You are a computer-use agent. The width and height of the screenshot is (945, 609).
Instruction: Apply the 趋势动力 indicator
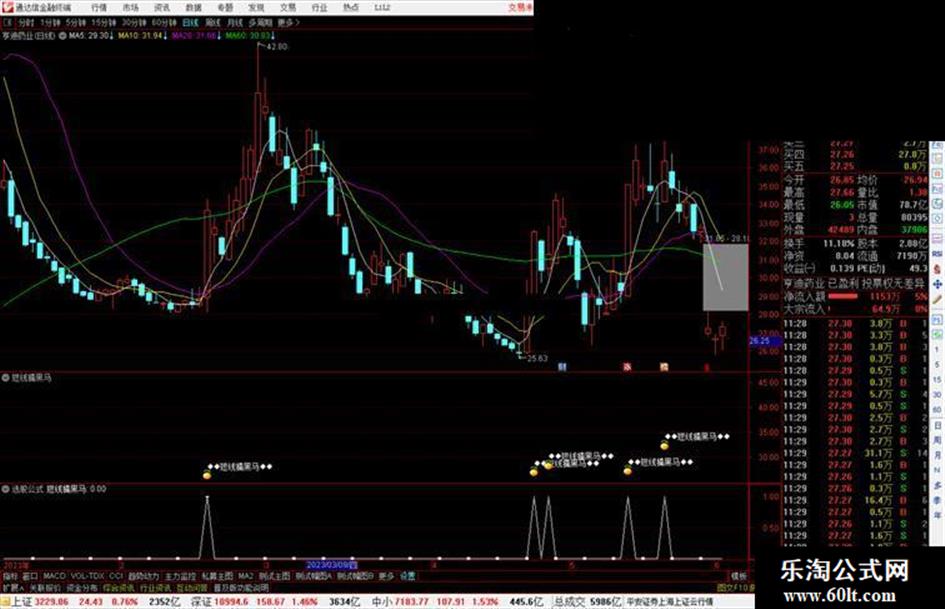tap(143, 576)
